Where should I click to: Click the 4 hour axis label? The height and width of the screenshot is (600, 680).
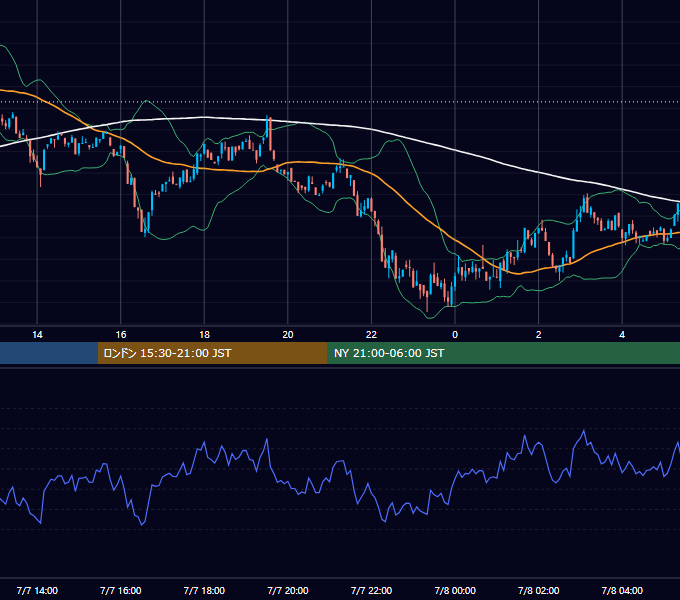click(622, 335)
